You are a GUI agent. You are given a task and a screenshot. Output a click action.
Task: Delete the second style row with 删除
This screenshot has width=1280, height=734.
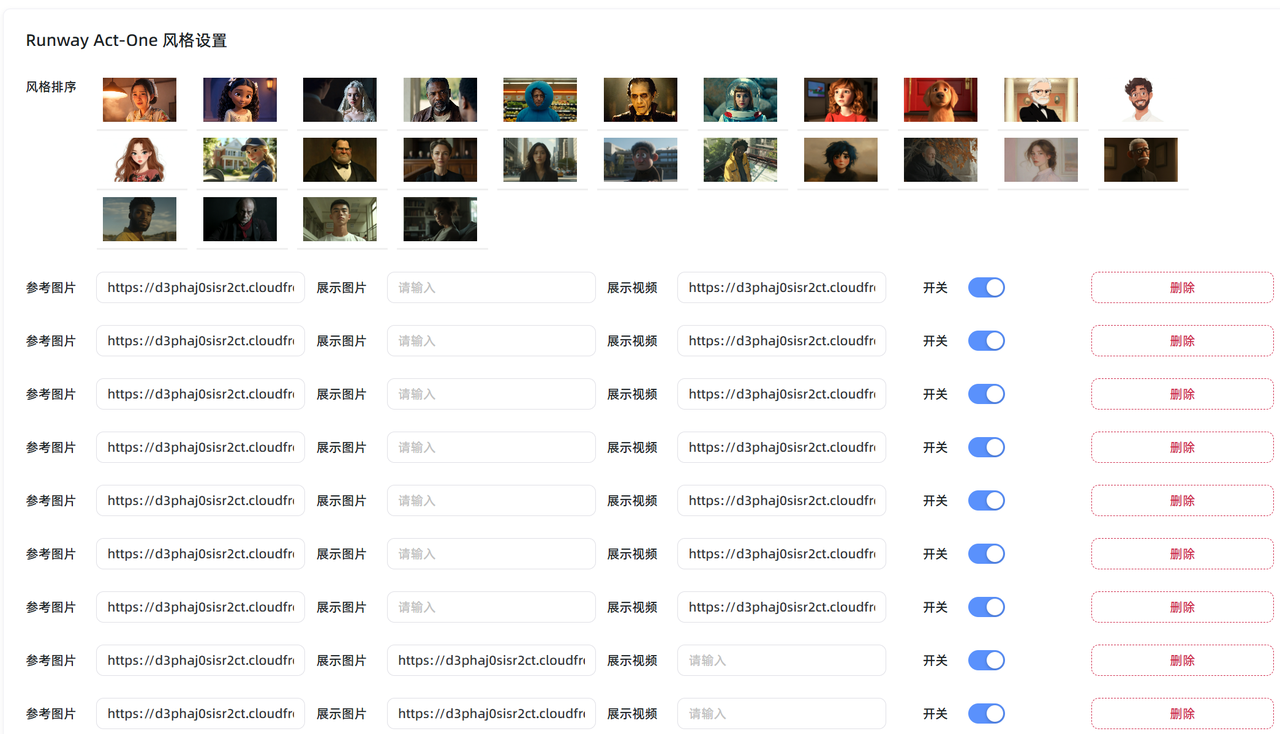coord(1182,341)
